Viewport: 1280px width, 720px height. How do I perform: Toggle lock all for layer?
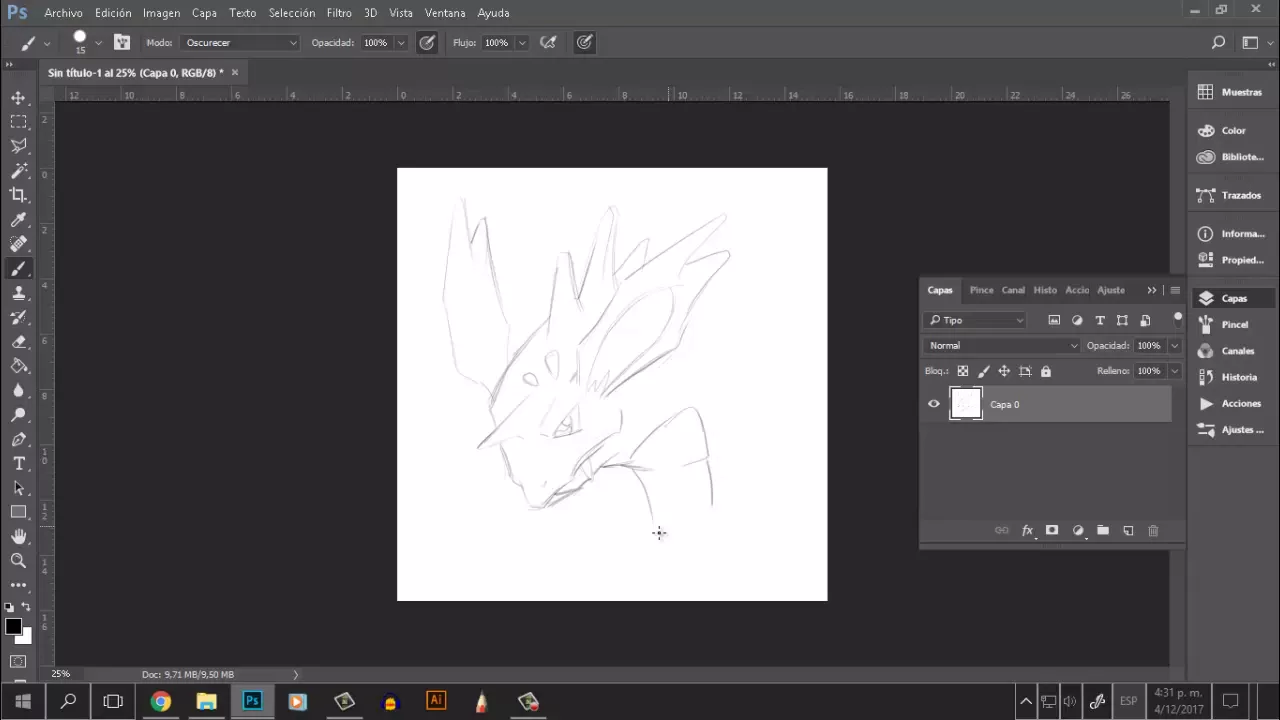1046,371
